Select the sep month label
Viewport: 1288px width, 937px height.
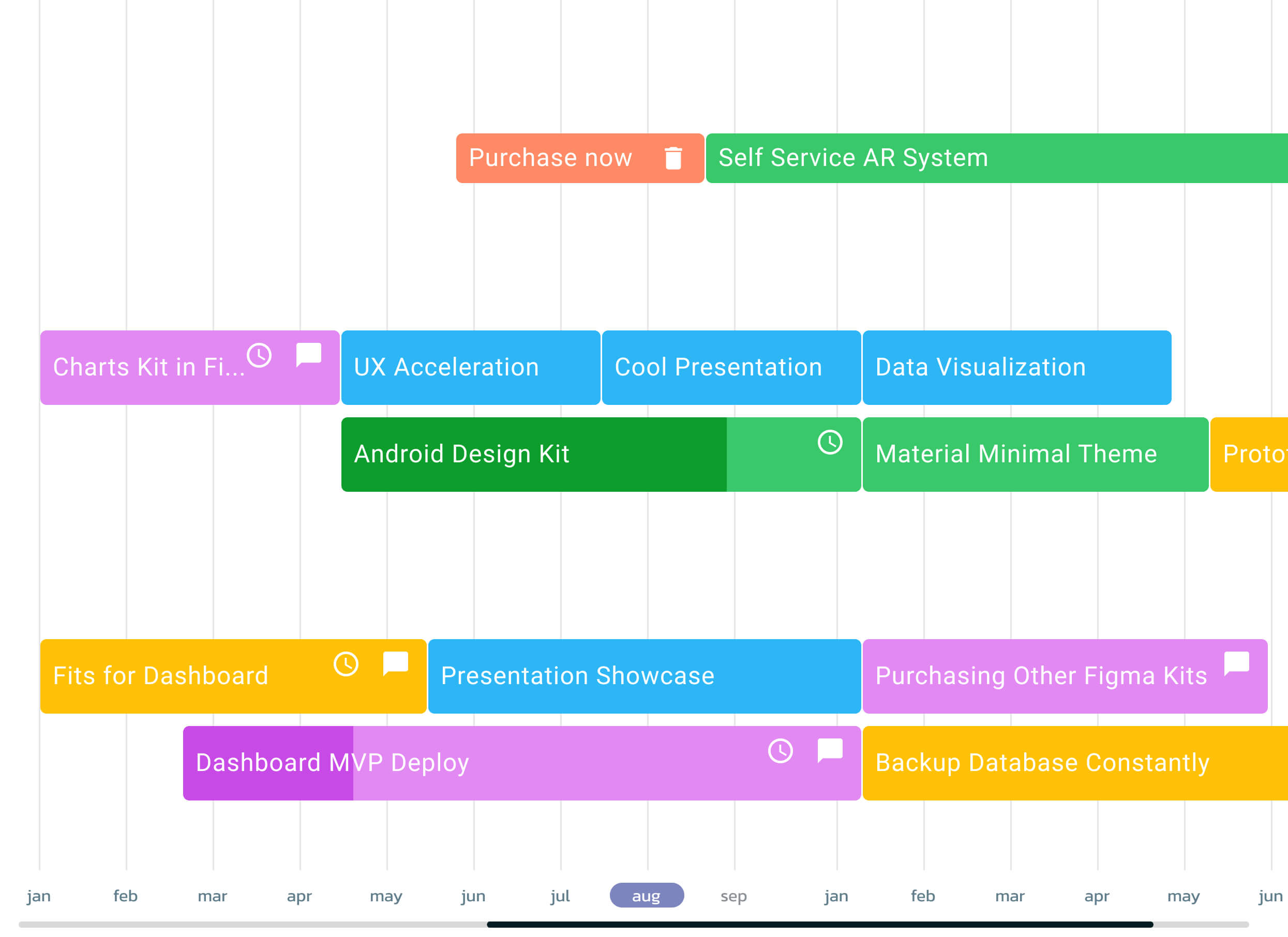coord(733,896)
